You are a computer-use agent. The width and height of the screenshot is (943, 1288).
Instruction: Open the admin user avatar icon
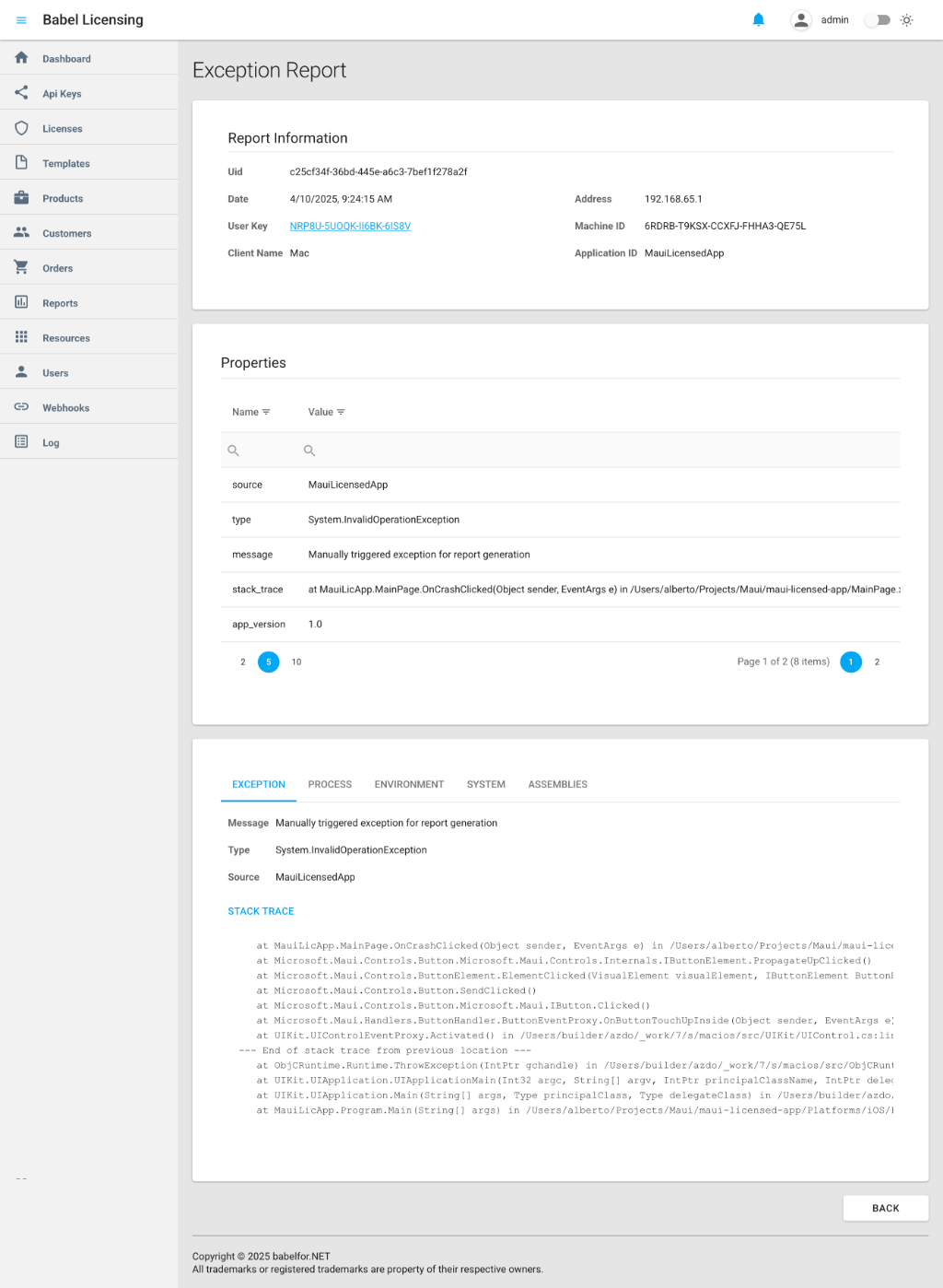pyautogui.click(x=801, y=20)
